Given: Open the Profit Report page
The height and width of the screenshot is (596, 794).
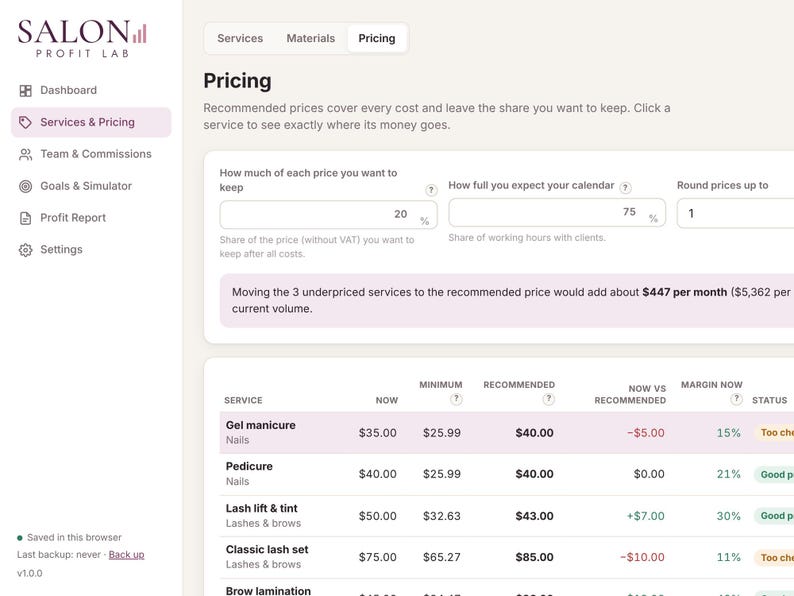Looking at the screenshot, I should click(x=91, y=218).
